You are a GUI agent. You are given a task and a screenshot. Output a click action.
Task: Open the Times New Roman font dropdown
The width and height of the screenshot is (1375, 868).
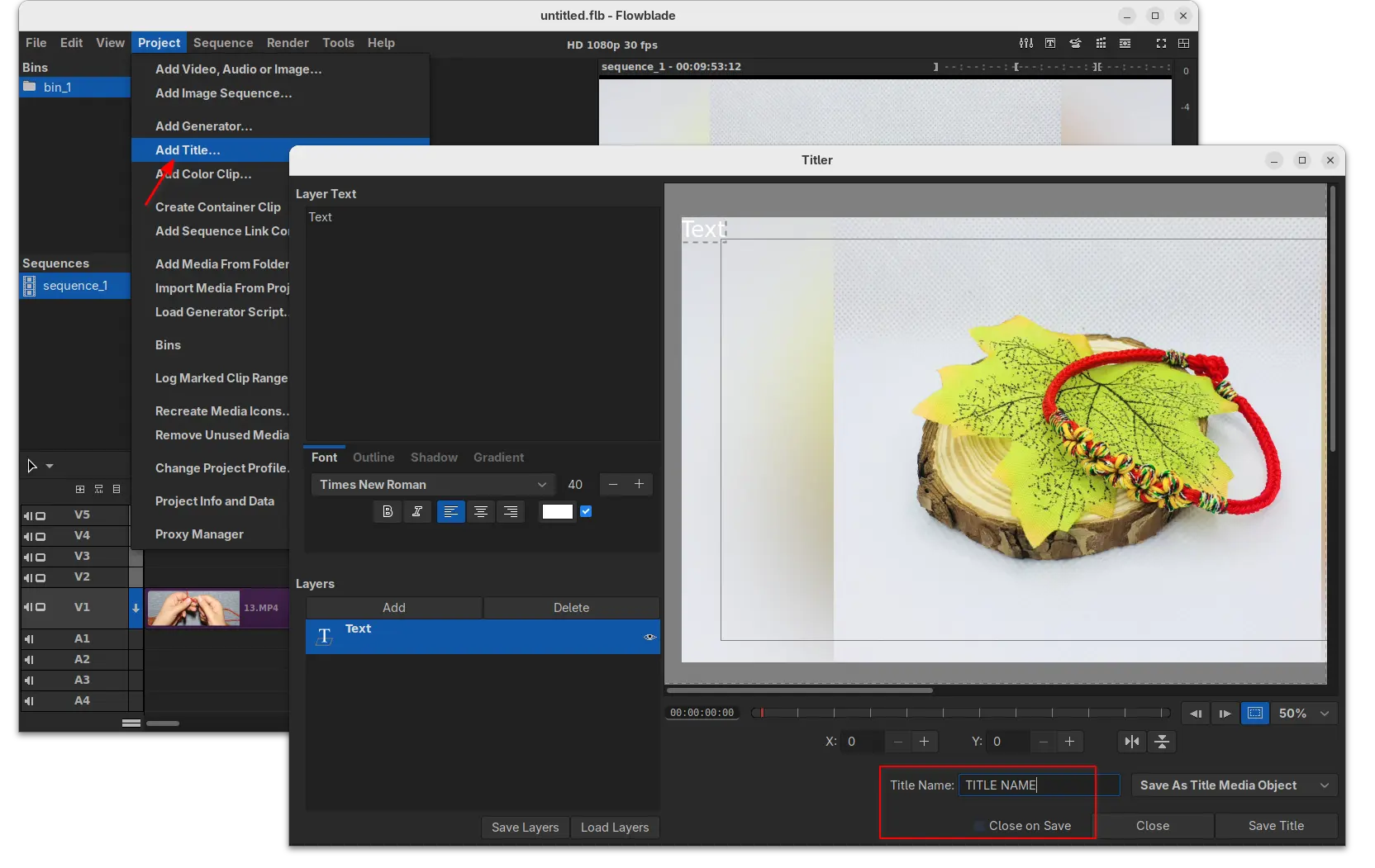(x=432, y=485)
